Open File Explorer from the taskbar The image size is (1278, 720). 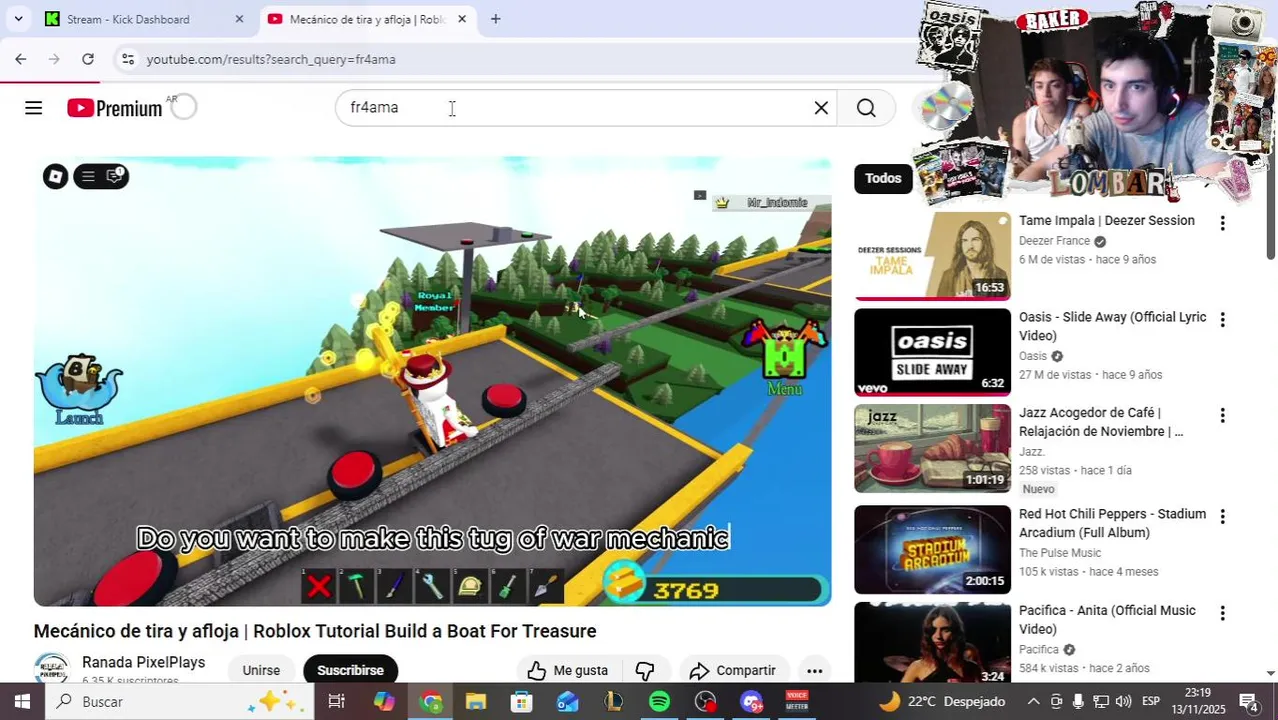coord(475,702)
